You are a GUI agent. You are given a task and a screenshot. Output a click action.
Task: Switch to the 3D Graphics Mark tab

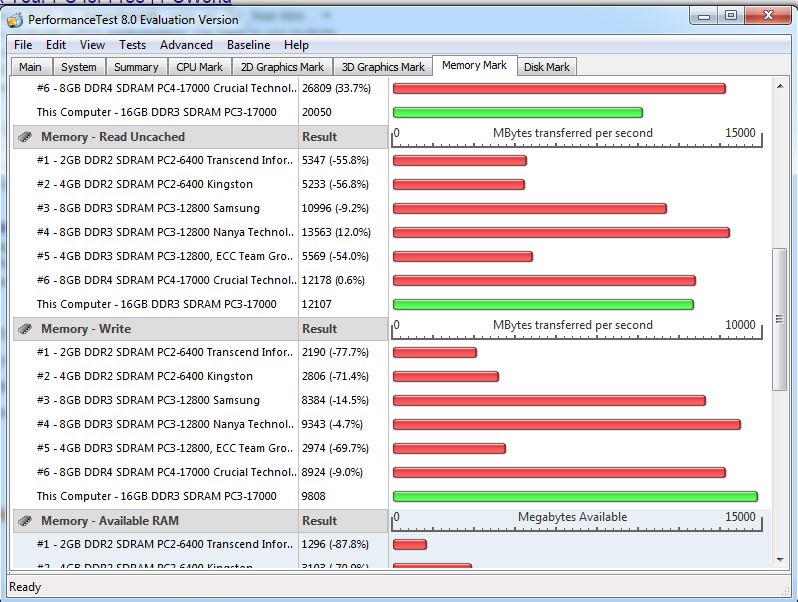(383, 67)
